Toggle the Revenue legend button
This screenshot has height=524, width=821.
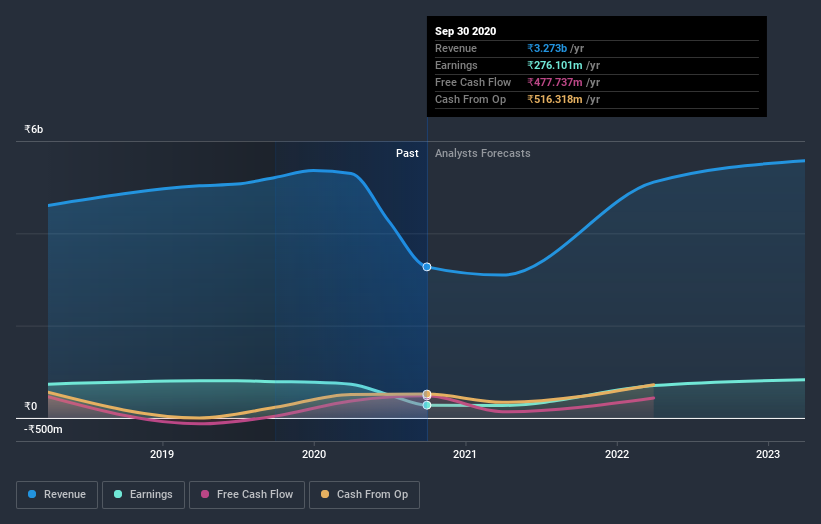click(x=57, y=495)
